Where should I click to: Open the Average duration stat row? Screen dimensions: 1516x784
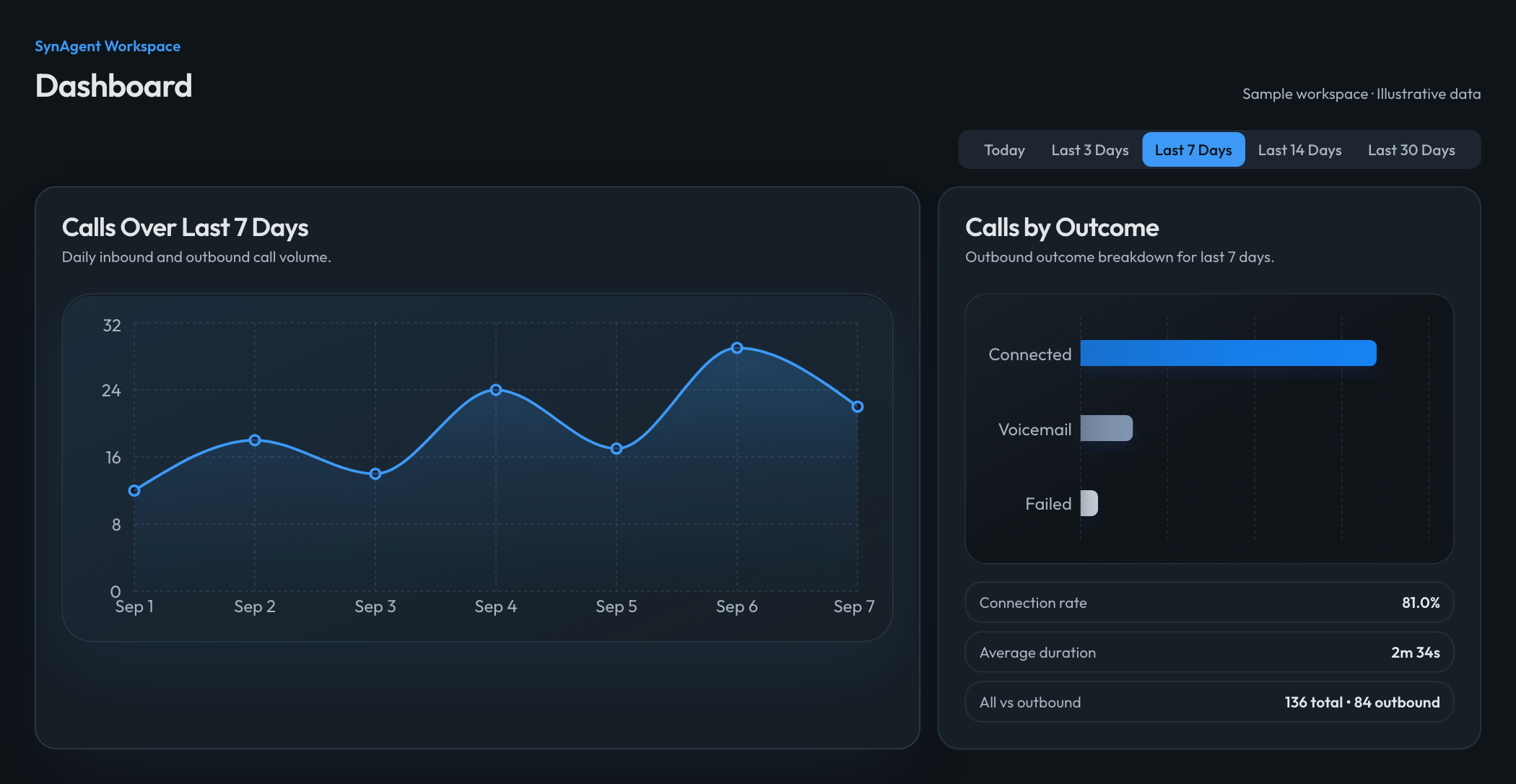(1209, 653)
